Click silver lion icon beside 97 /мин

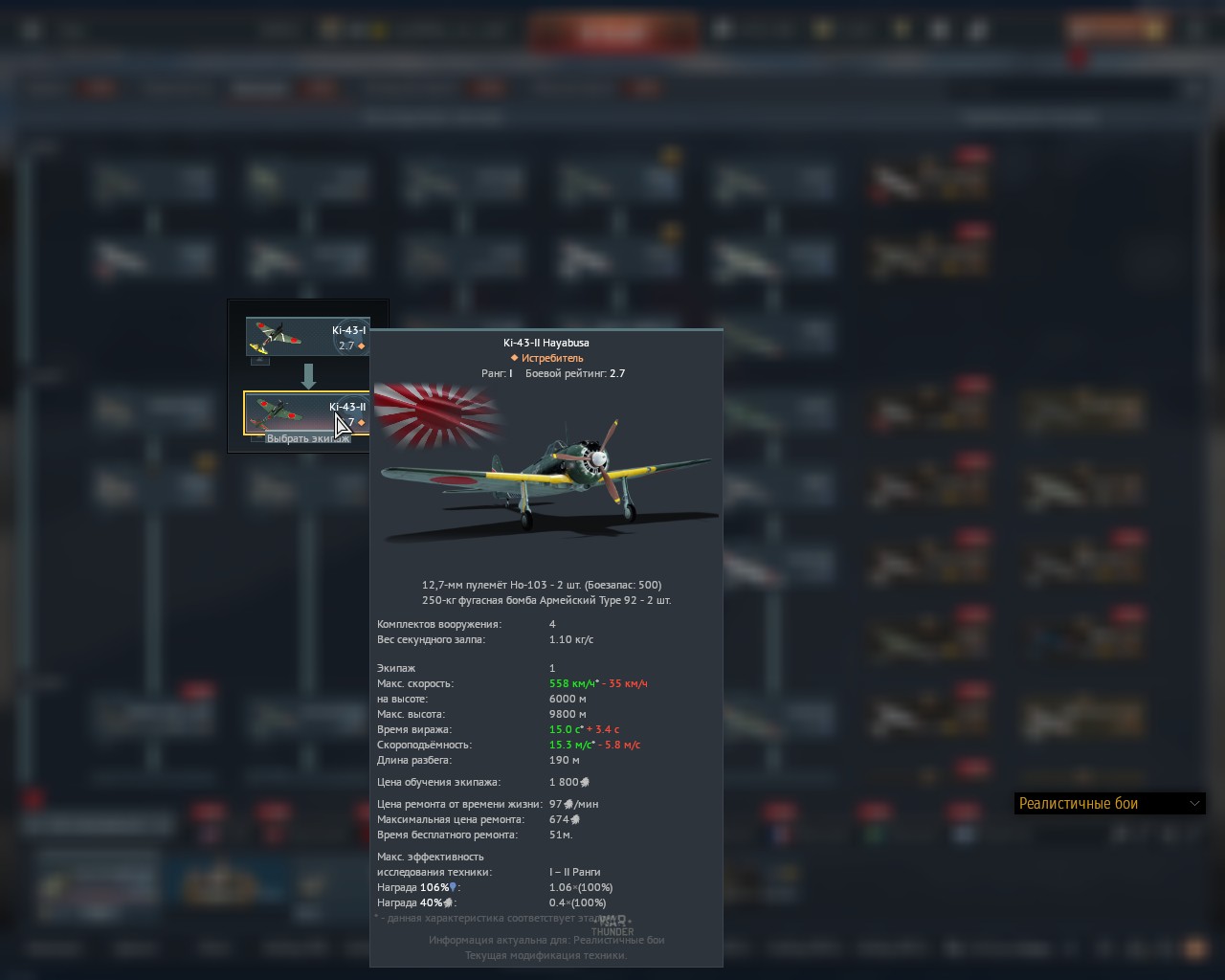[568, 804]
